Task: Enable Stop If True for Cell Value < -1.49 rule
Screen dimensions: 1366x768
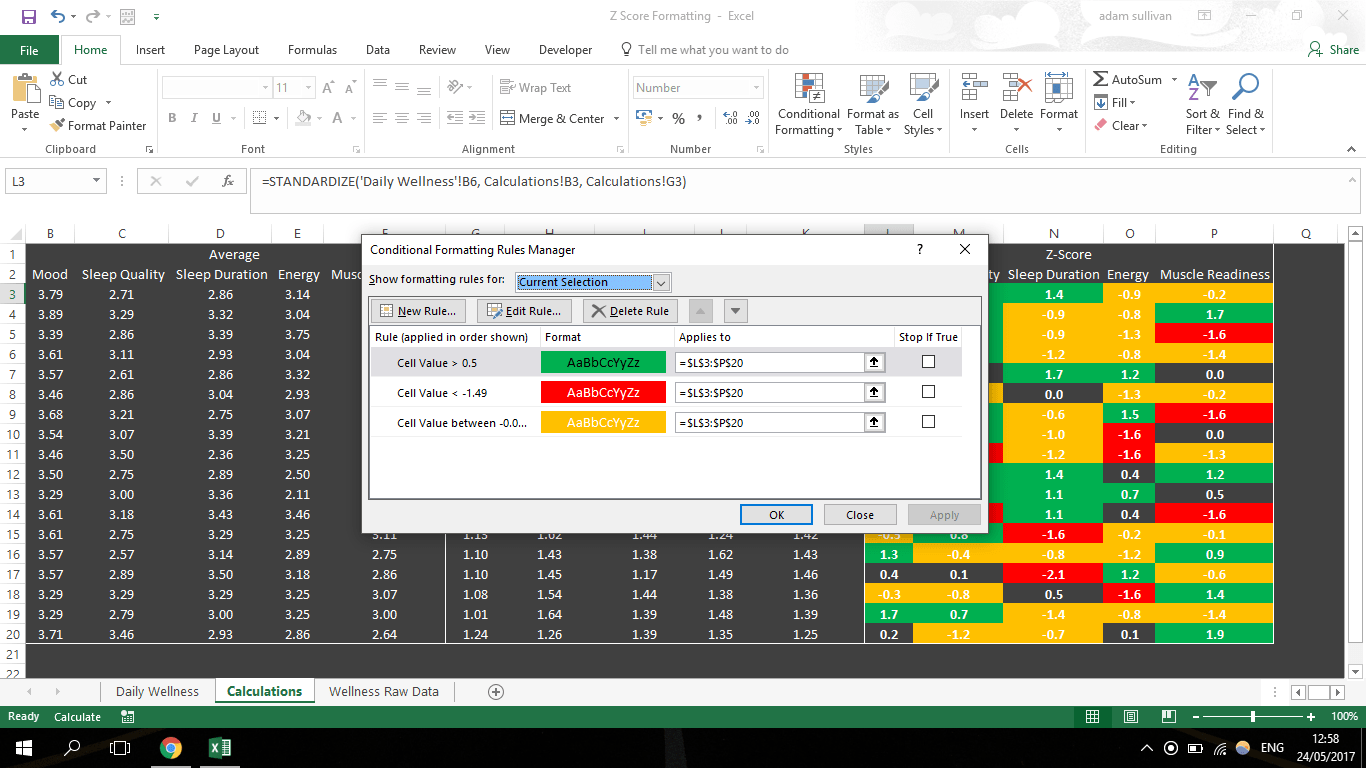Action: point(928,392)
